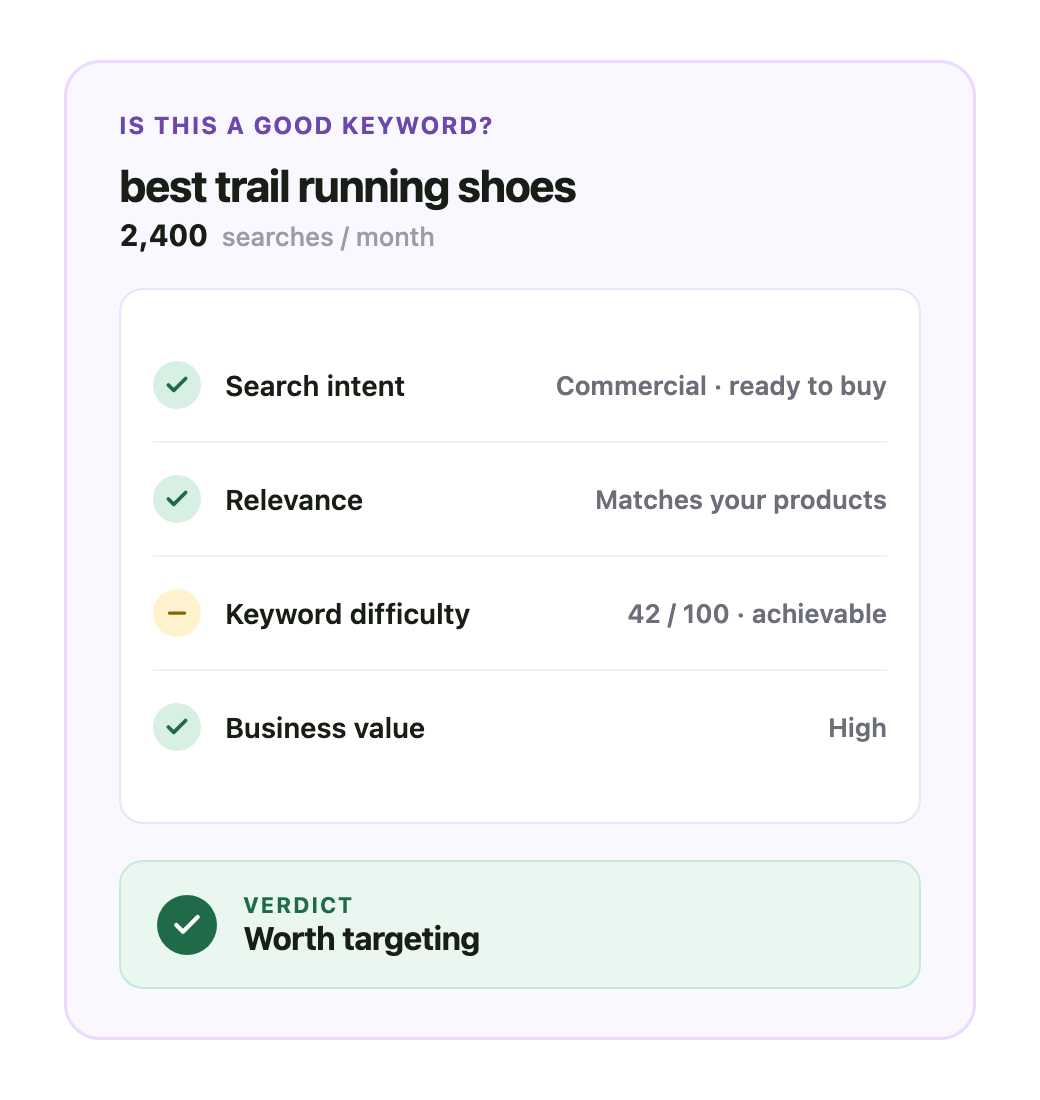Select the Search intent row label
The width and height of the screenshot is (1040, 1100).
(314, 386)
